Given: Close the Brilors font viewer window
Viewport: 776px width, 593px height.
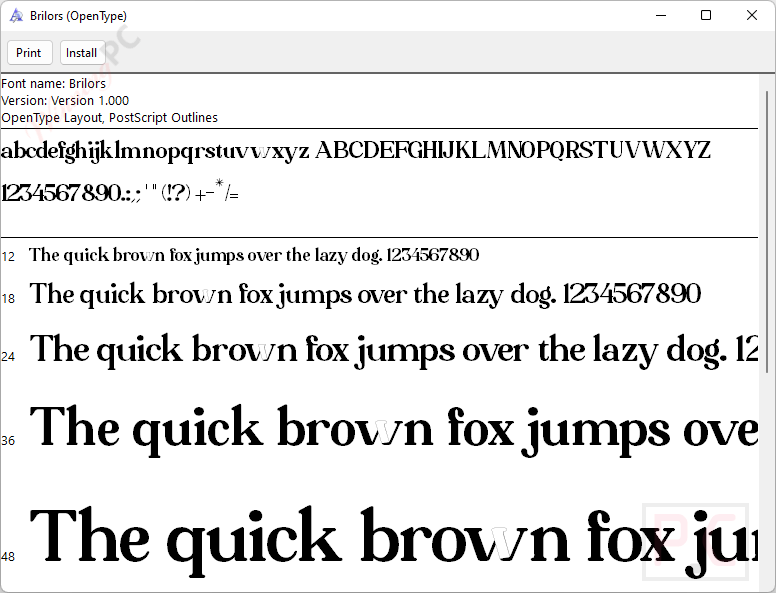Looking at the screenshot, I should click(x=752, y=15).
